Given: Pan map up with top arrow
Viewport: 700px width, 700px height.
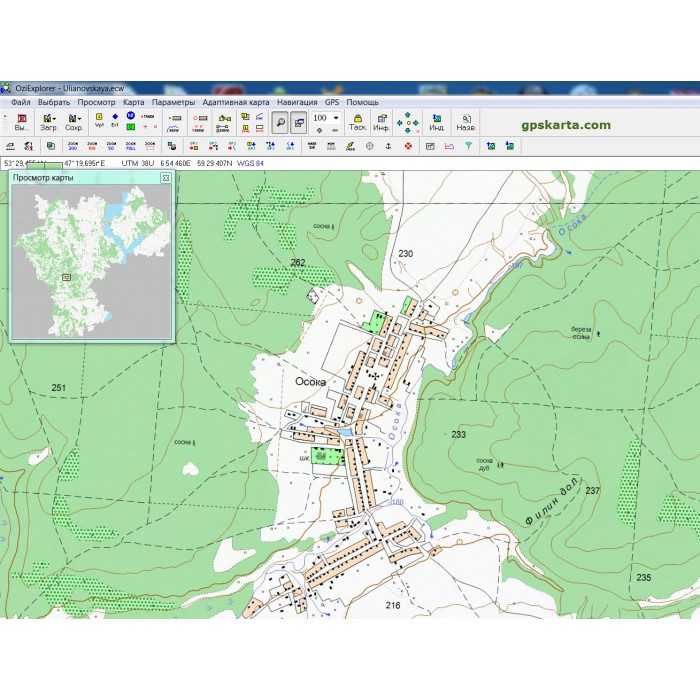Looking at the screenshot, I should point(408,115).
